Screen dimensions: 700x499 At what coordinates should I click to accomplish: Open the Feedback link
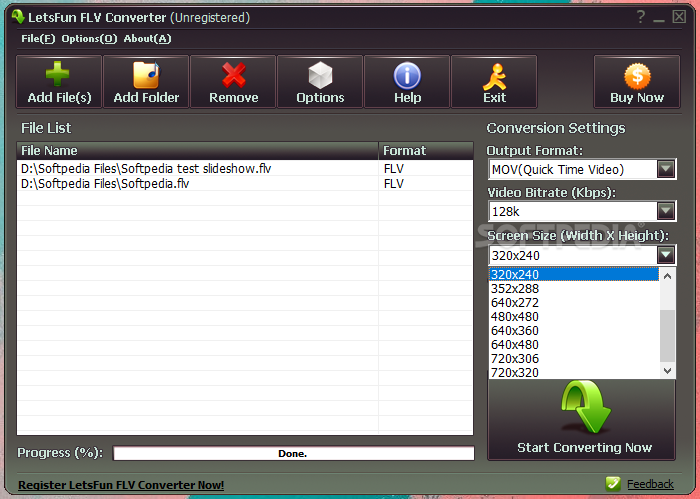[650, 484]
